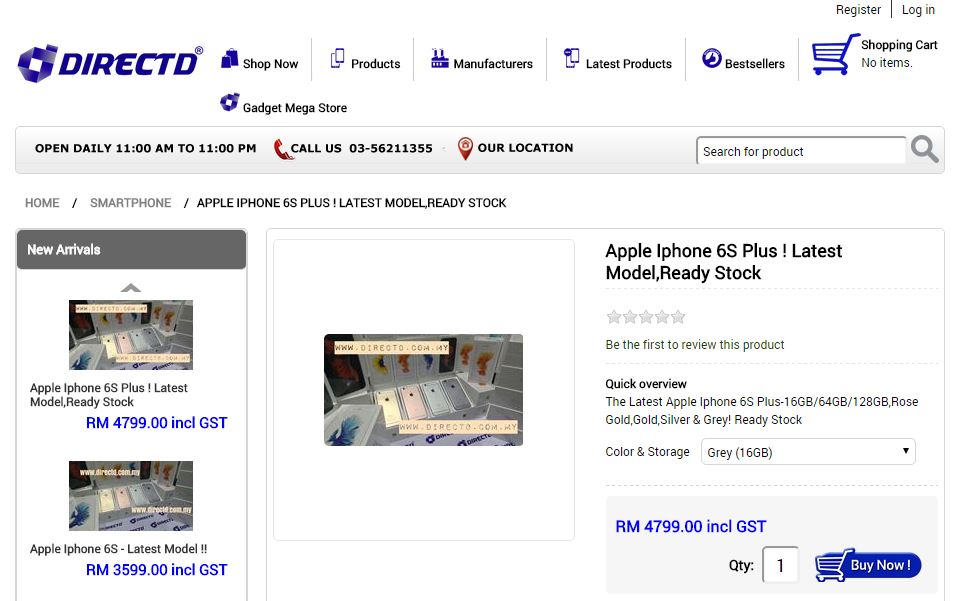Open iPhone 6S Plus thumbnail in New Arrivals

(131, 335)
